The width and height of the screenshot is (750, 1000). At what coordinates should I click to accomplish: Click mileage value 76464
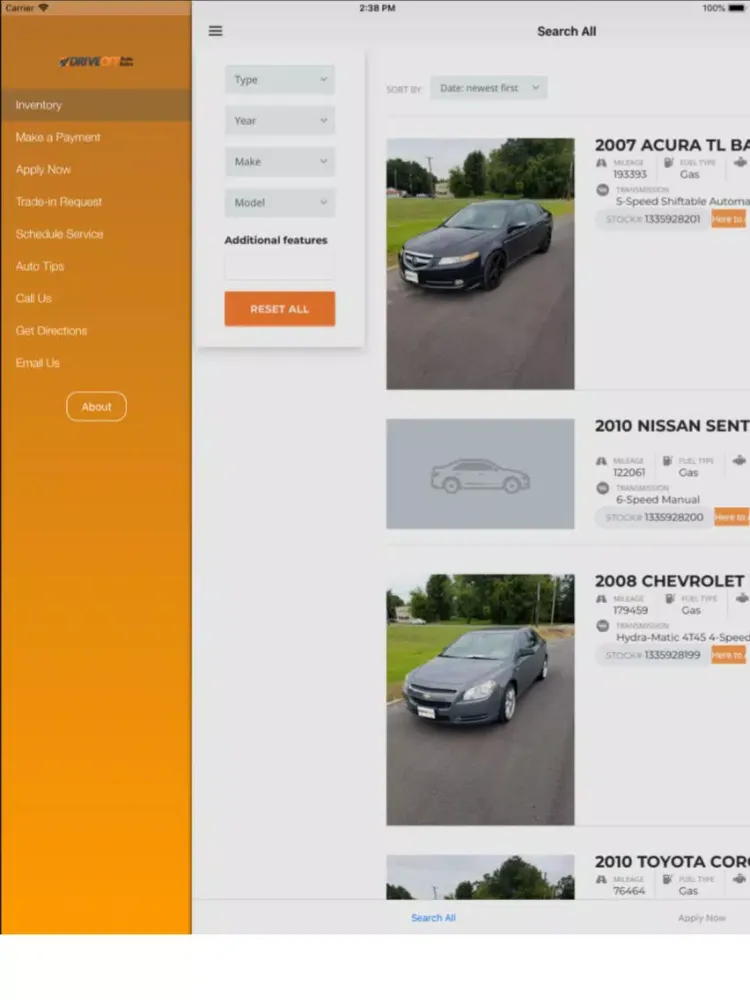629,891
